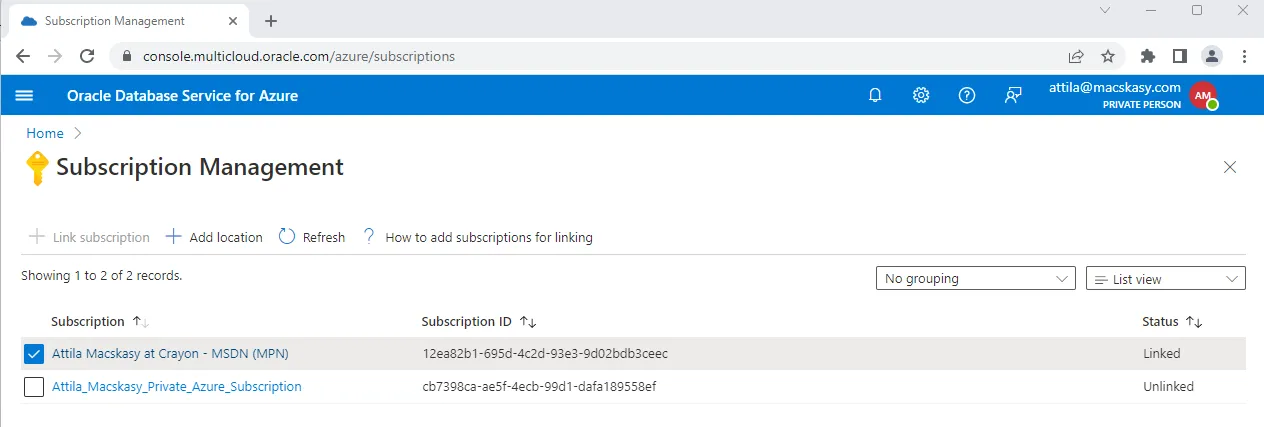Screen dimensions: 1264x427
Task: Open the tab search chevron in title bar
Action: click(x=1105, y=10)
